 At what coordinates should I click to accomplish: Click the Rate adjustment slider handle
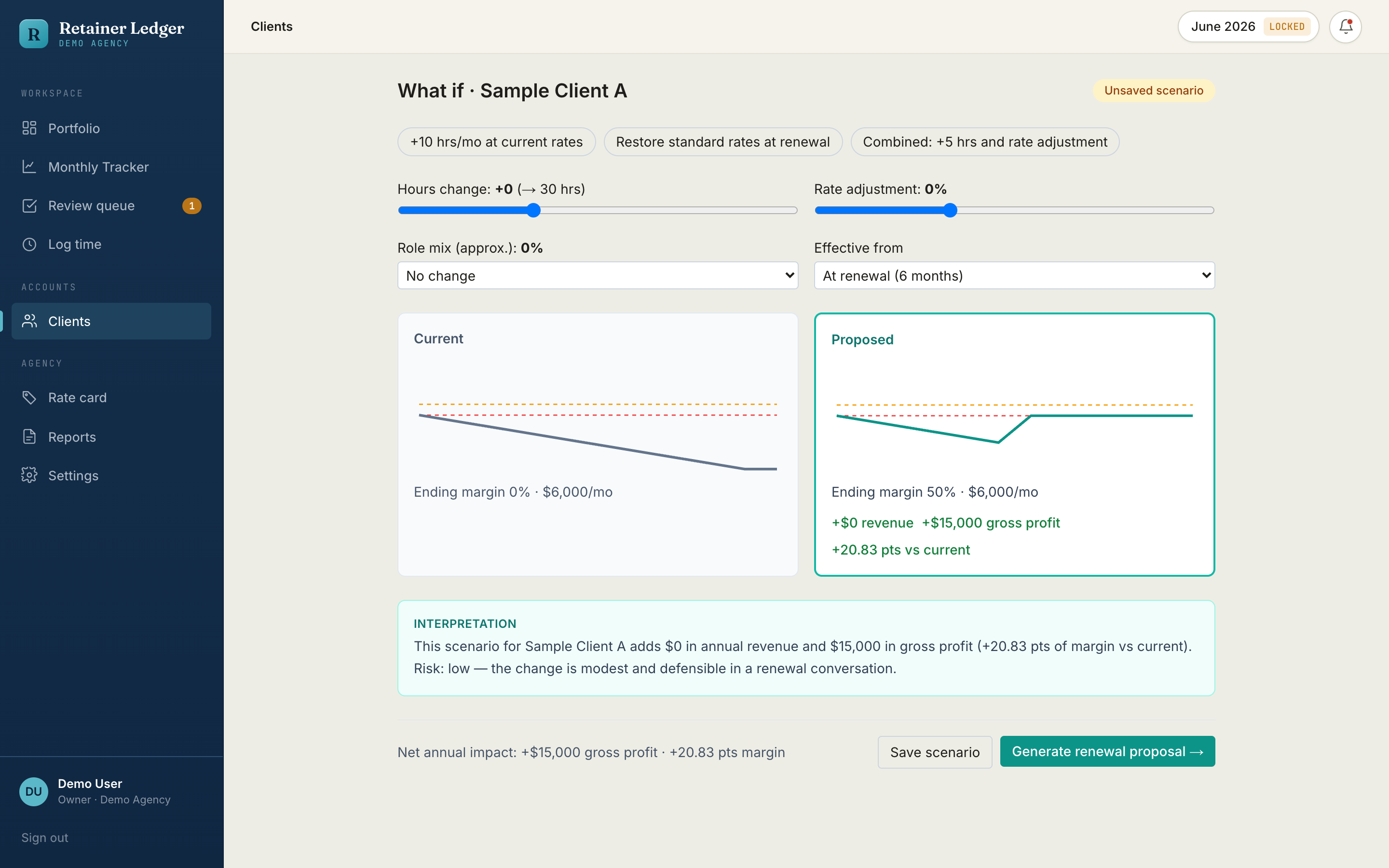pyautogui.click(x=950, y=210)
